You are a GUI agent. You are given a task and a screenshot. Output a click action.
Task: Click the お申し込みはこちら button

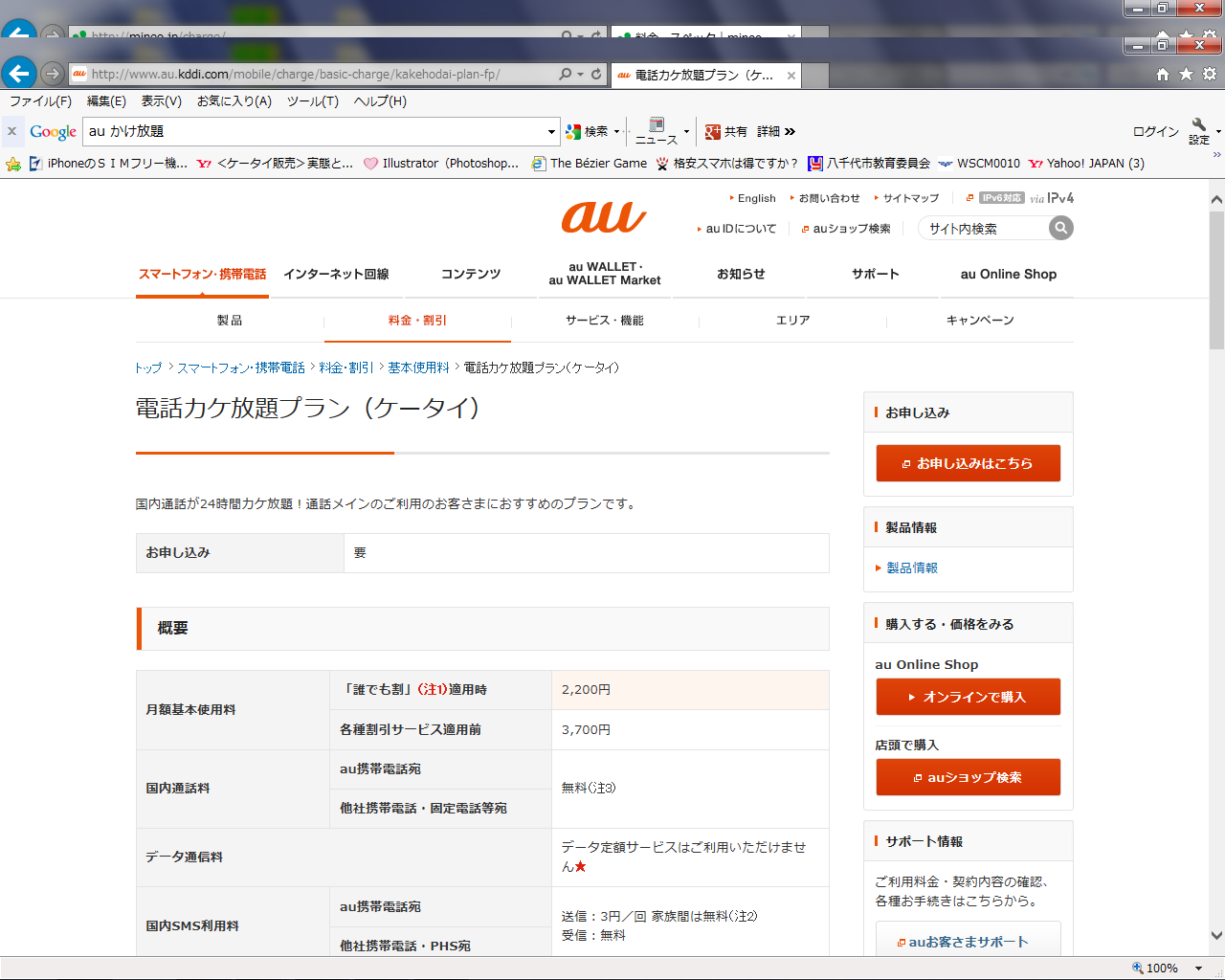[969, 463]
